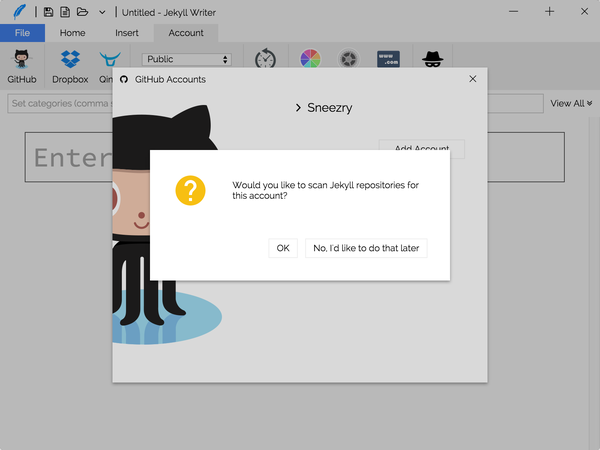The height and width of the screenshot is (450, 600).
Task: Click the Qiniu bull horns icon
Action: (x=110, y=59)
